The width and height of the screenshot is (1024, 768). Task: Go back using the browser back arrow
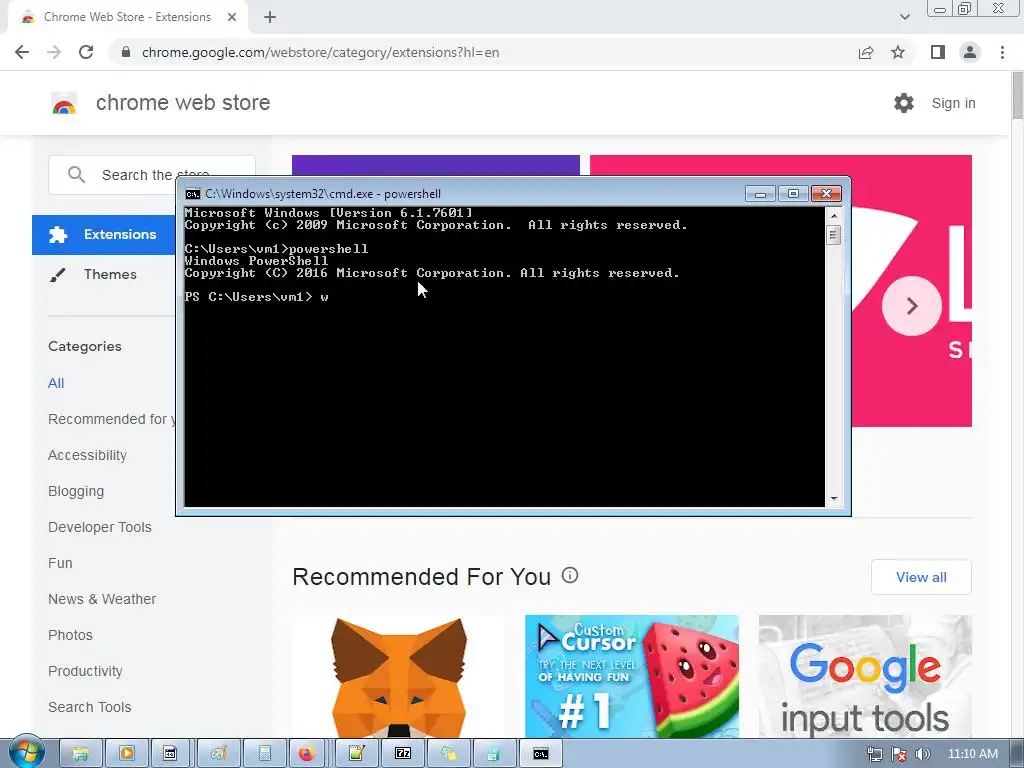(x=22, y=52)
